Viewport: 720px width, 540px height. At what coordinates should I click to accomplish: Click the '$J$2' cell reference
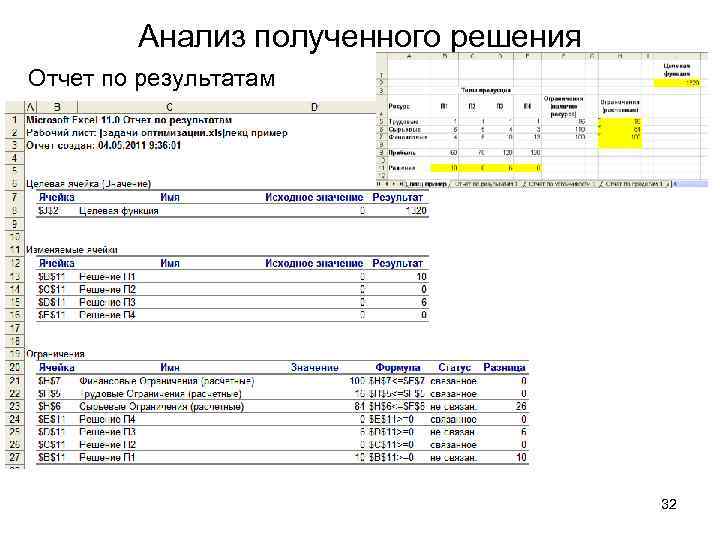pos(48,211)
